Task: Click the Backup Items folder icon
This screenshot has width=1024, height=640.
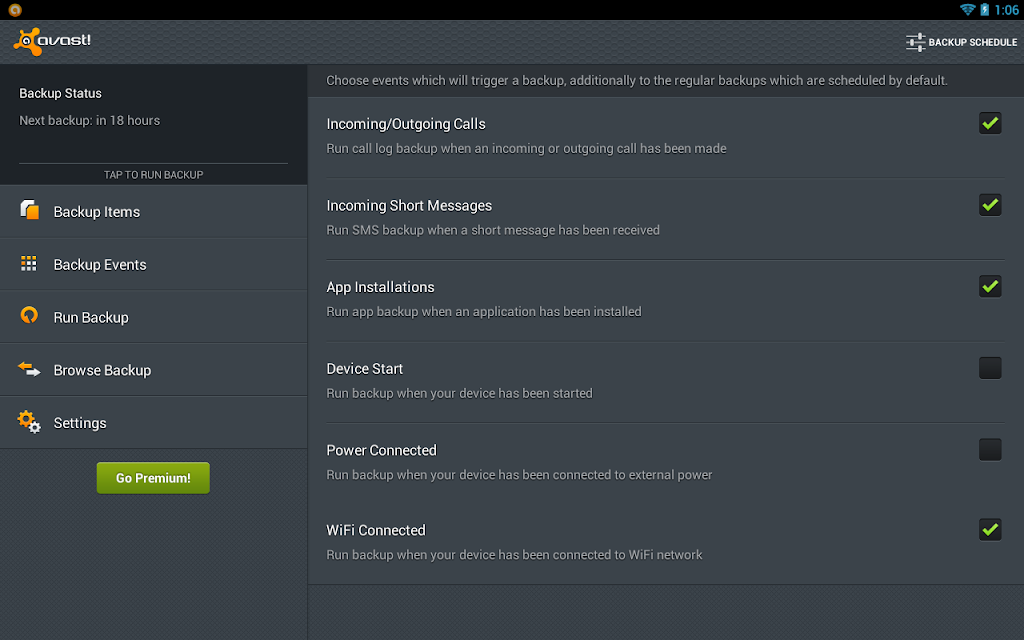Action: point(29,210)
